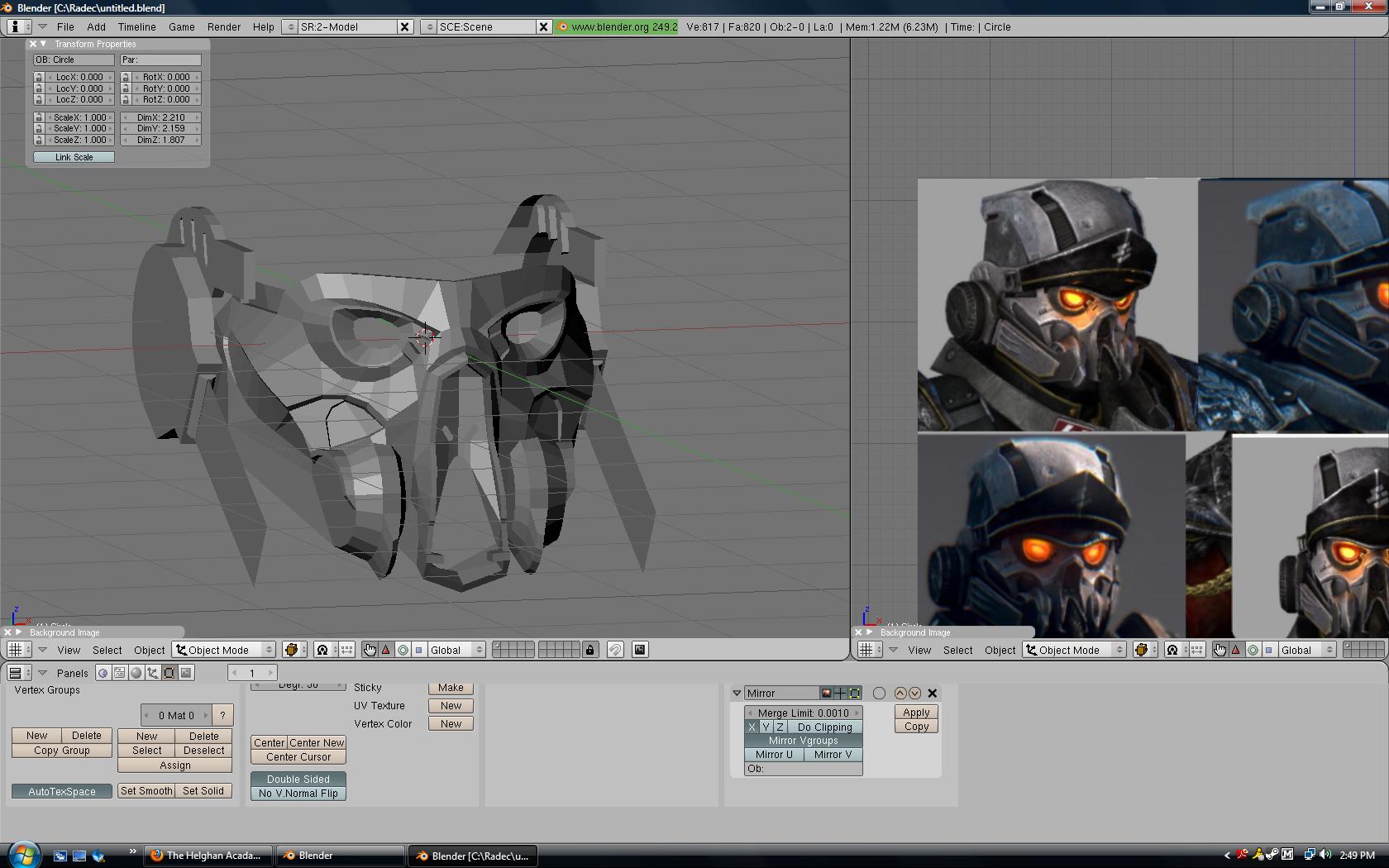Delete the SR:2-Model screen with X
Screen dimensions: 1389x868
click(x=405, y=26)
